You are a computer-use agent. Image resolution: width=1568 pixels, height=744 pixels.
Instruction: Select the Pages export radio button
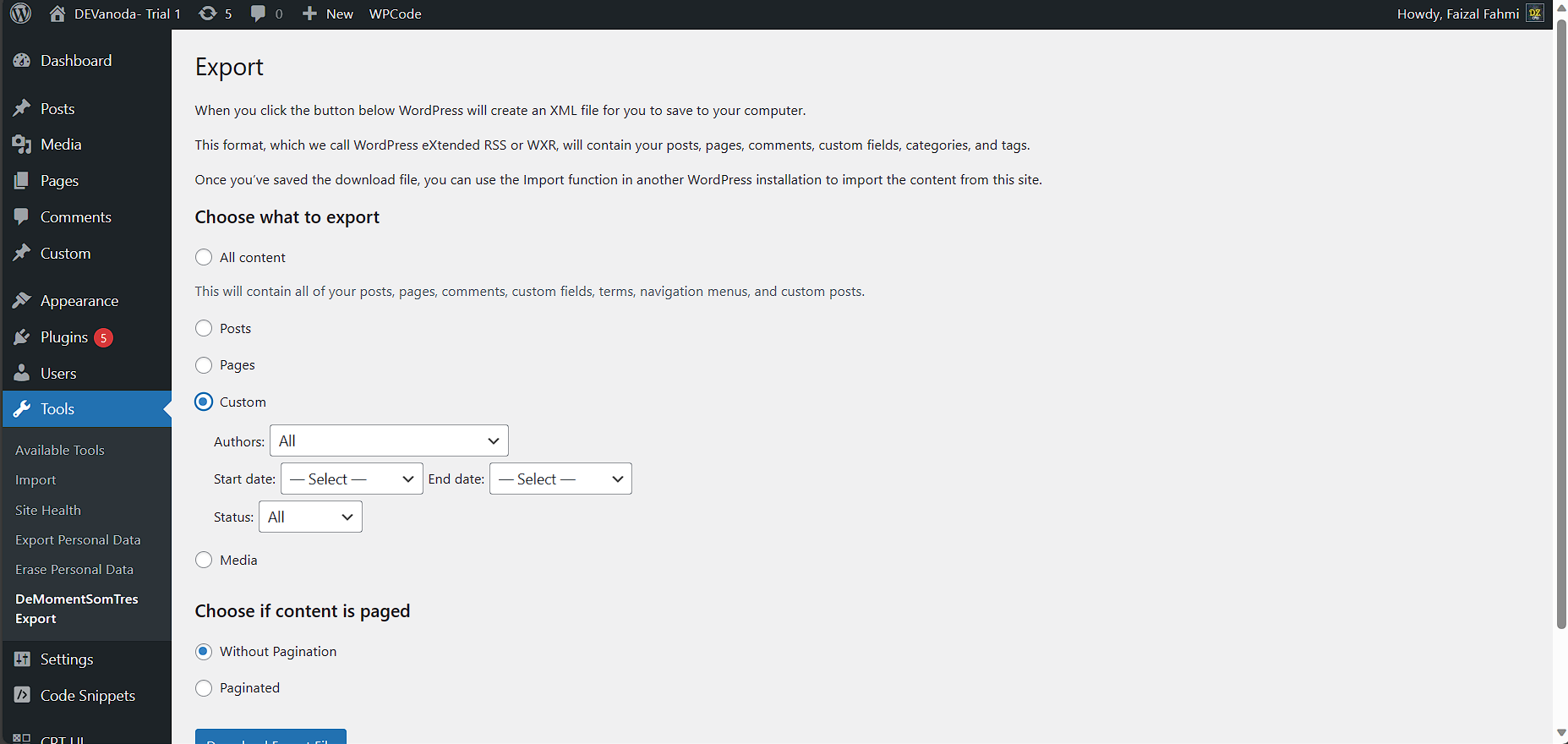coord(204,365)
